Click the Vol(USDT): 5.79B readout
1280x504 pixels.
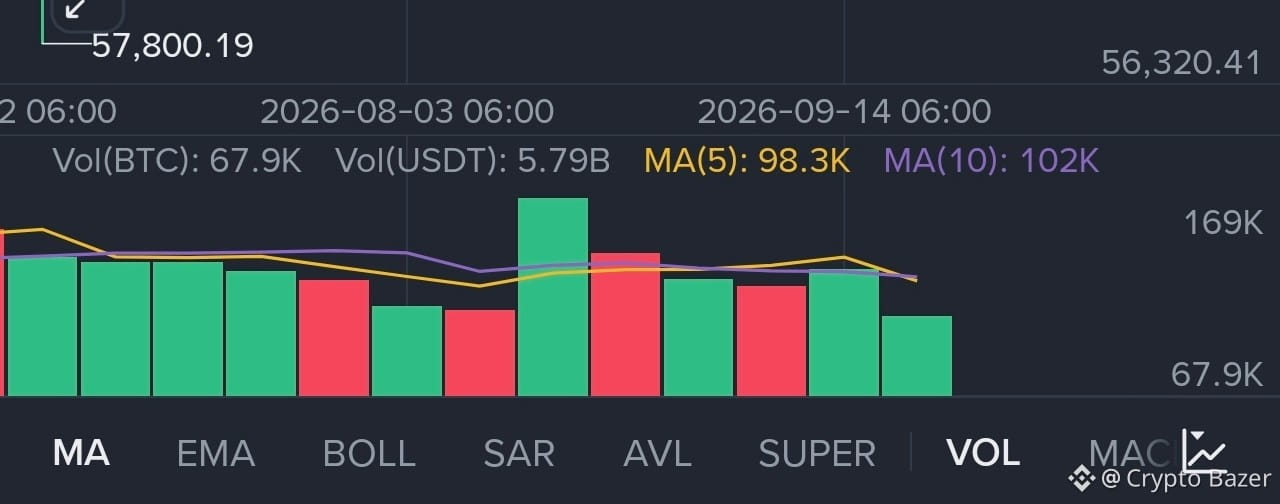(x=472, y=160)
